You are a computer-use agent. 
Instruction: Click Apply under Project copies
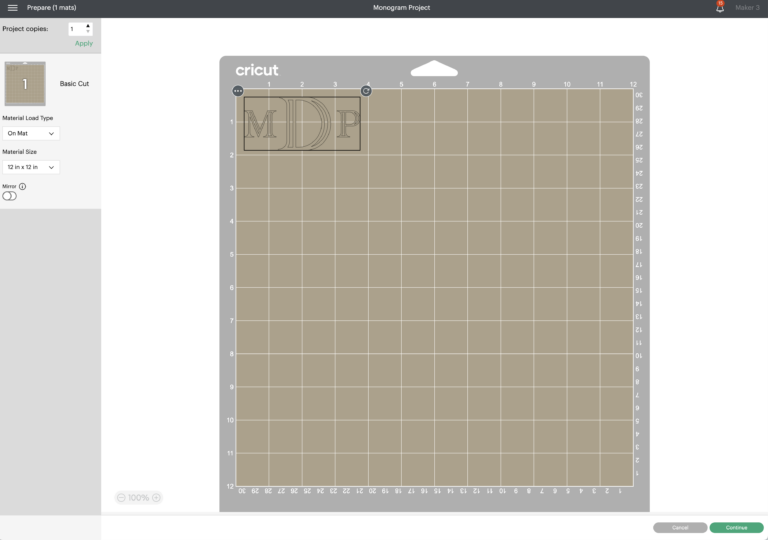pyautogui.click(x=84, y=43)
